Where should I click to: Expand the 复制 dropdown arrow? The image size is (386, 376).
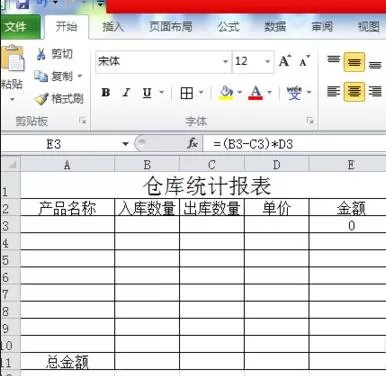[80, 76]
